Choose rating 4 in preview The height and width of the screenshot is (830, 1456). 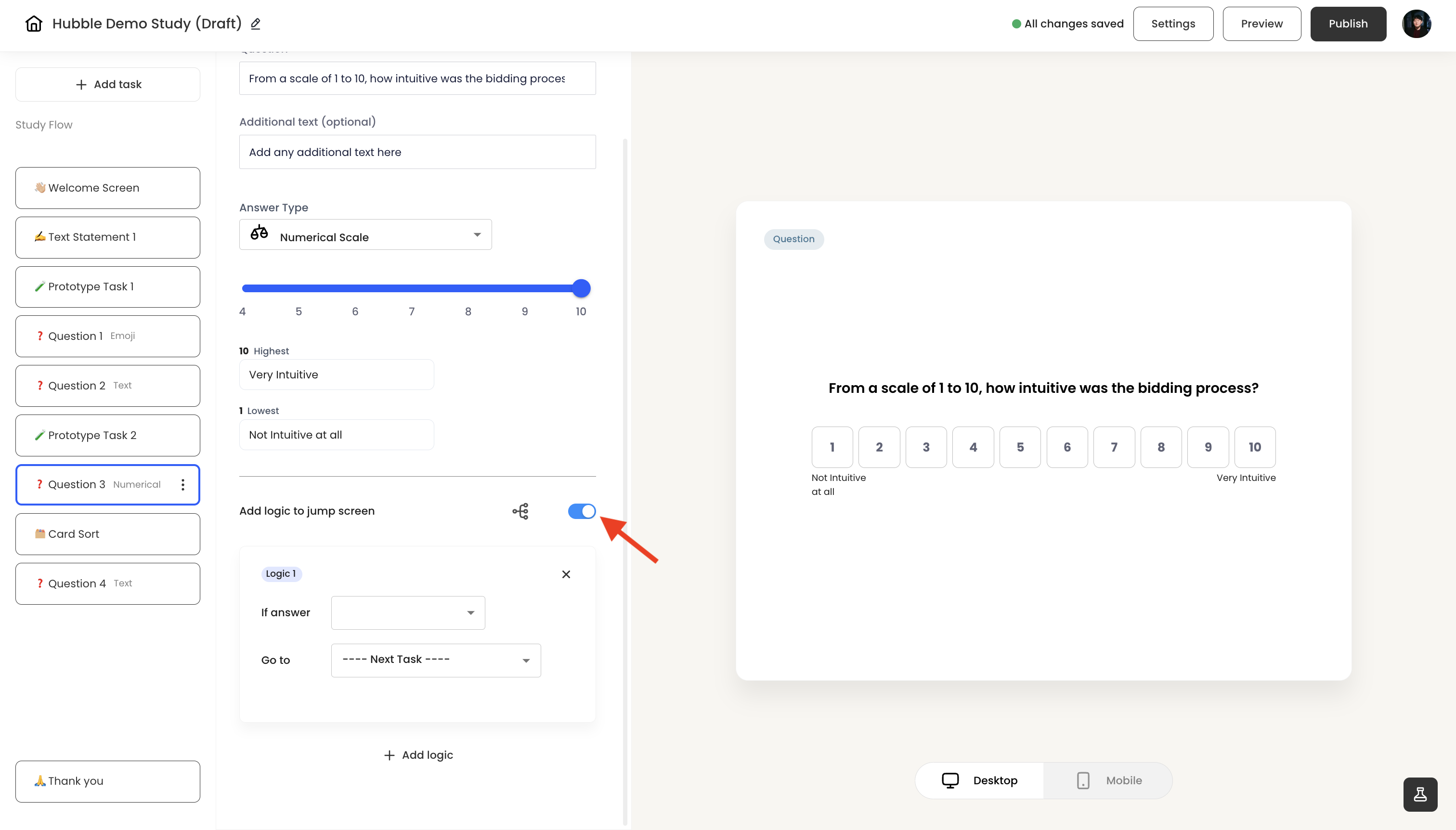[973, 447]
